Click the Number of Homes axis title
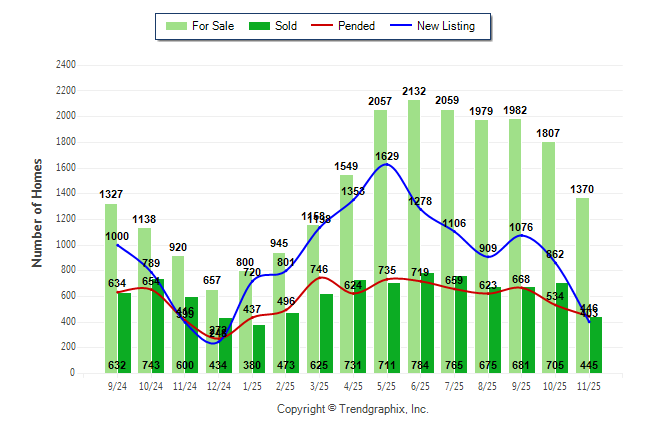 pyautogui.click(x=37, y=212)
